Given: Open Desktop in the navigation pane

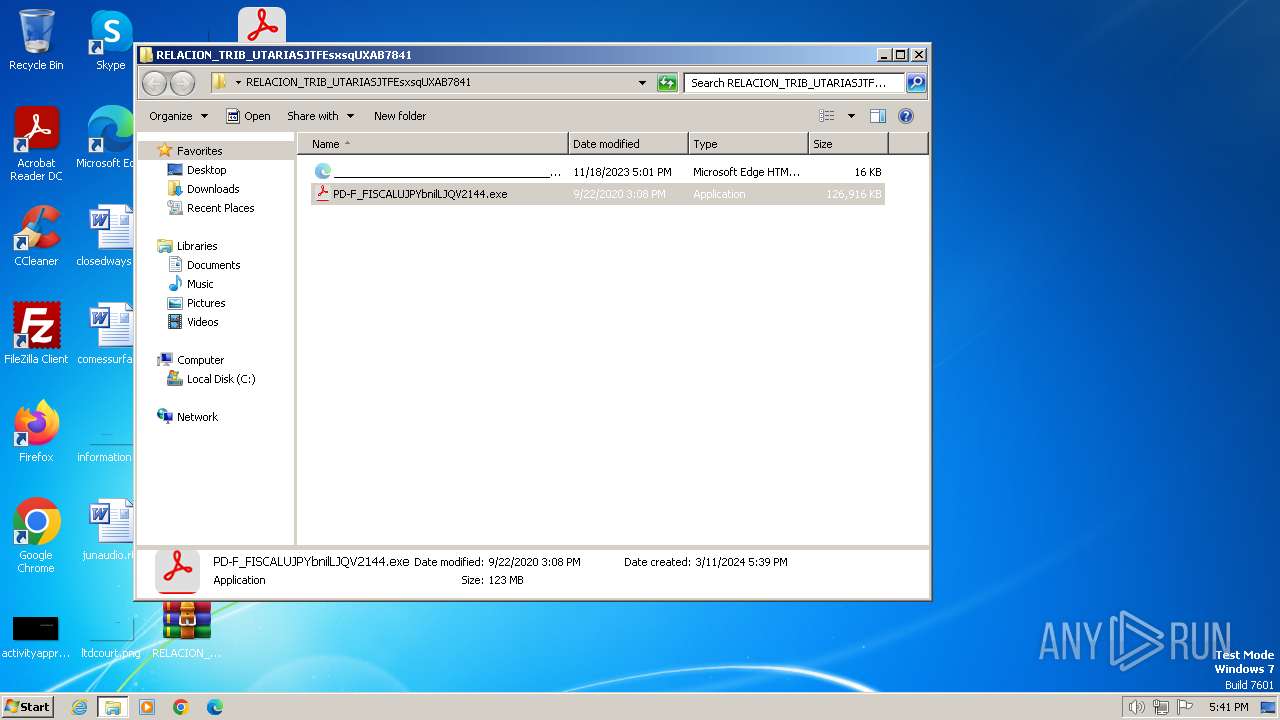Looking at the screenshot, I should coord(206,170).
